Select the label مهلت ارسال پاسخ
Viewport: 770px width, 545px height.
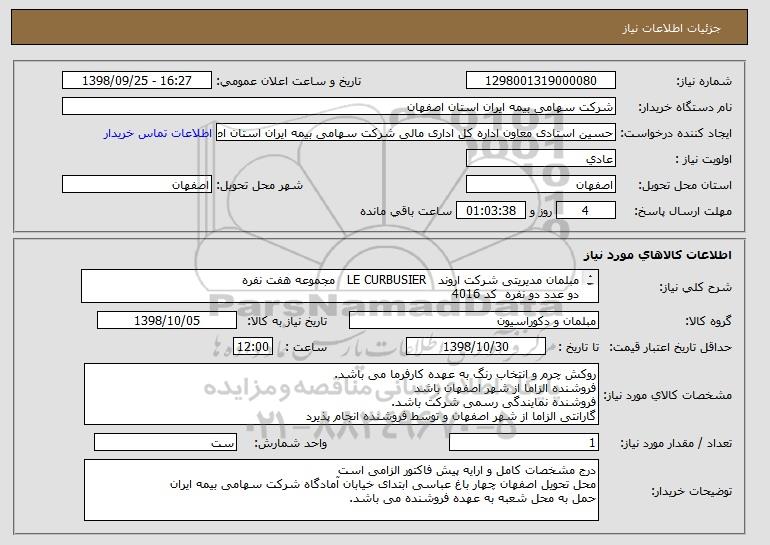pos(683,211)
